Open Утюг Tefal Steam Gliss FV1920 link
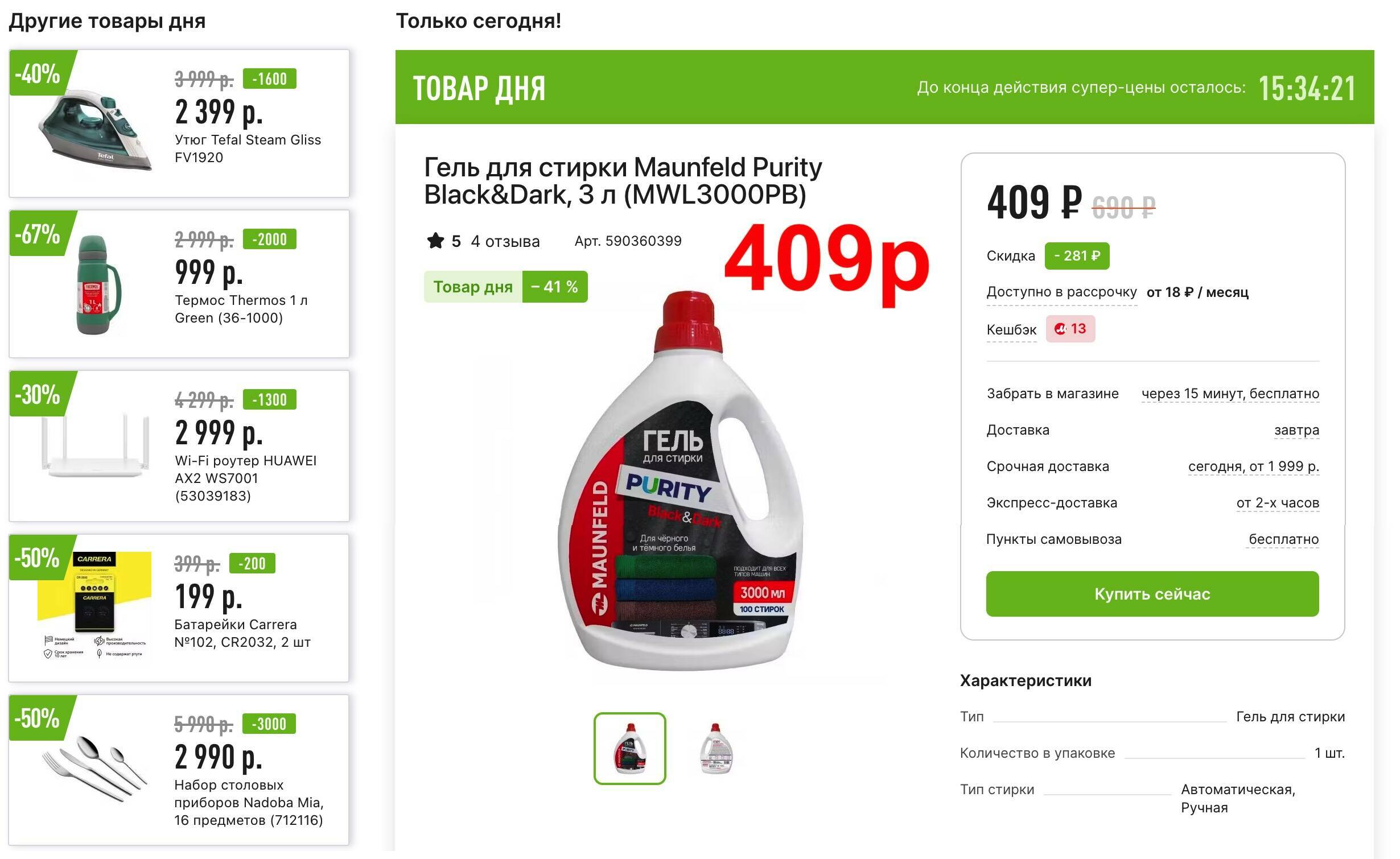 click(248, 148)
